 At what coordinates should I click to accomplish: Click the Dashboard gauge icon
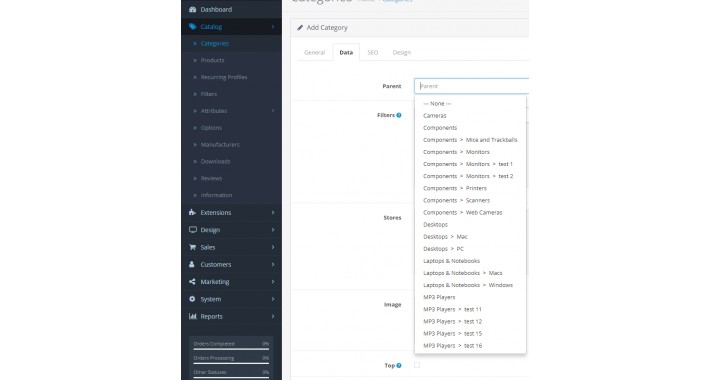pos(192,10)
